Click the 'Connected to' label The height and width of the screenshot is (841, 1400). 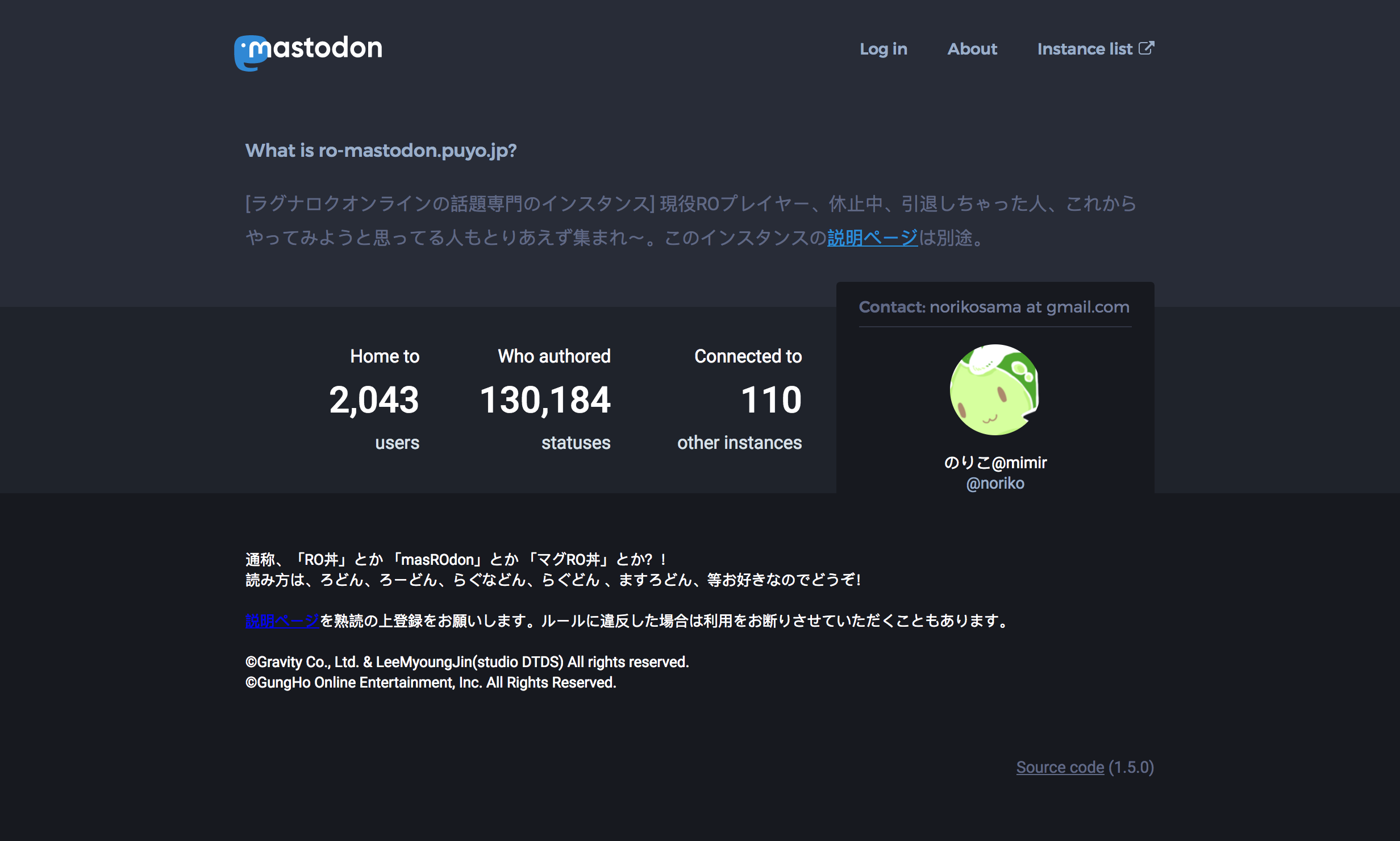[x=748, y=356]
